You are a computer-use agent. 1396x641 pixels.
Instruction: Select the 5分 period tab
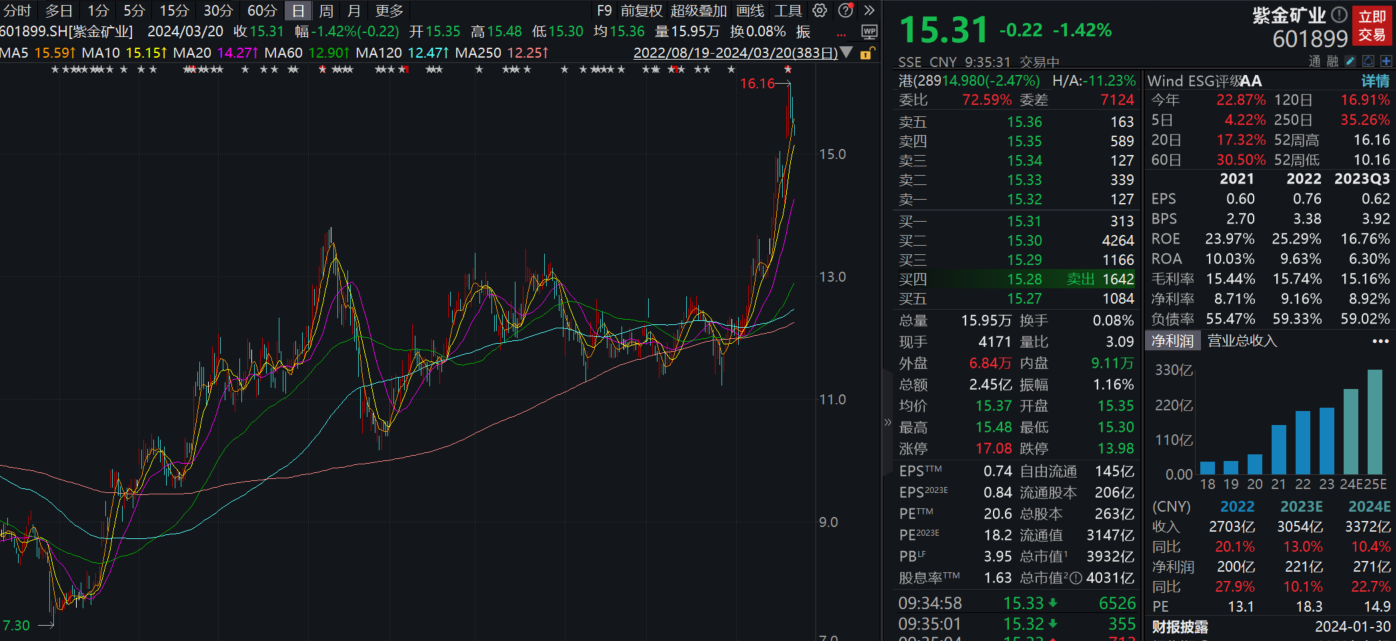point(134,11)
